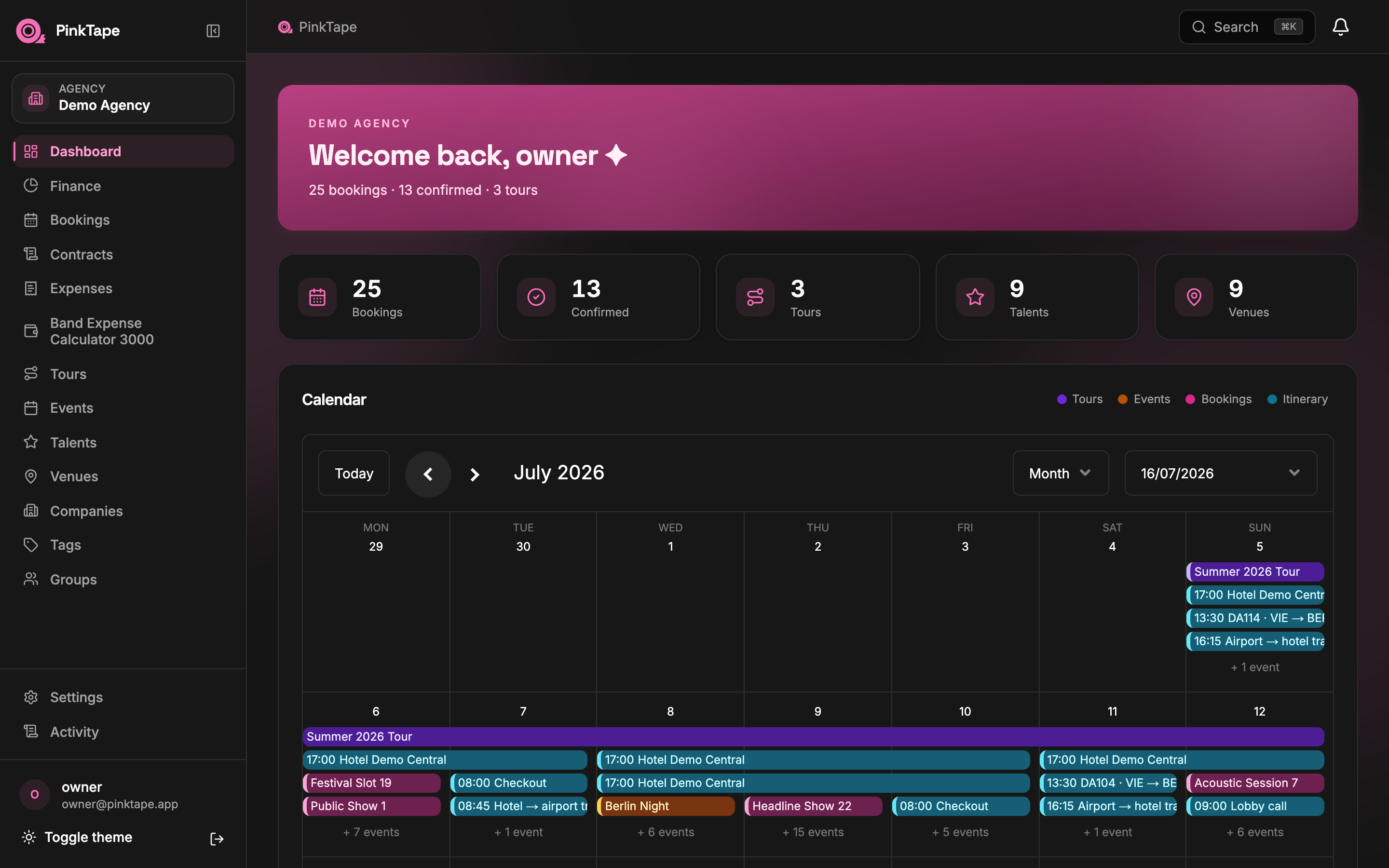Click the Finance pie chart icon

(x=31, y=186)
